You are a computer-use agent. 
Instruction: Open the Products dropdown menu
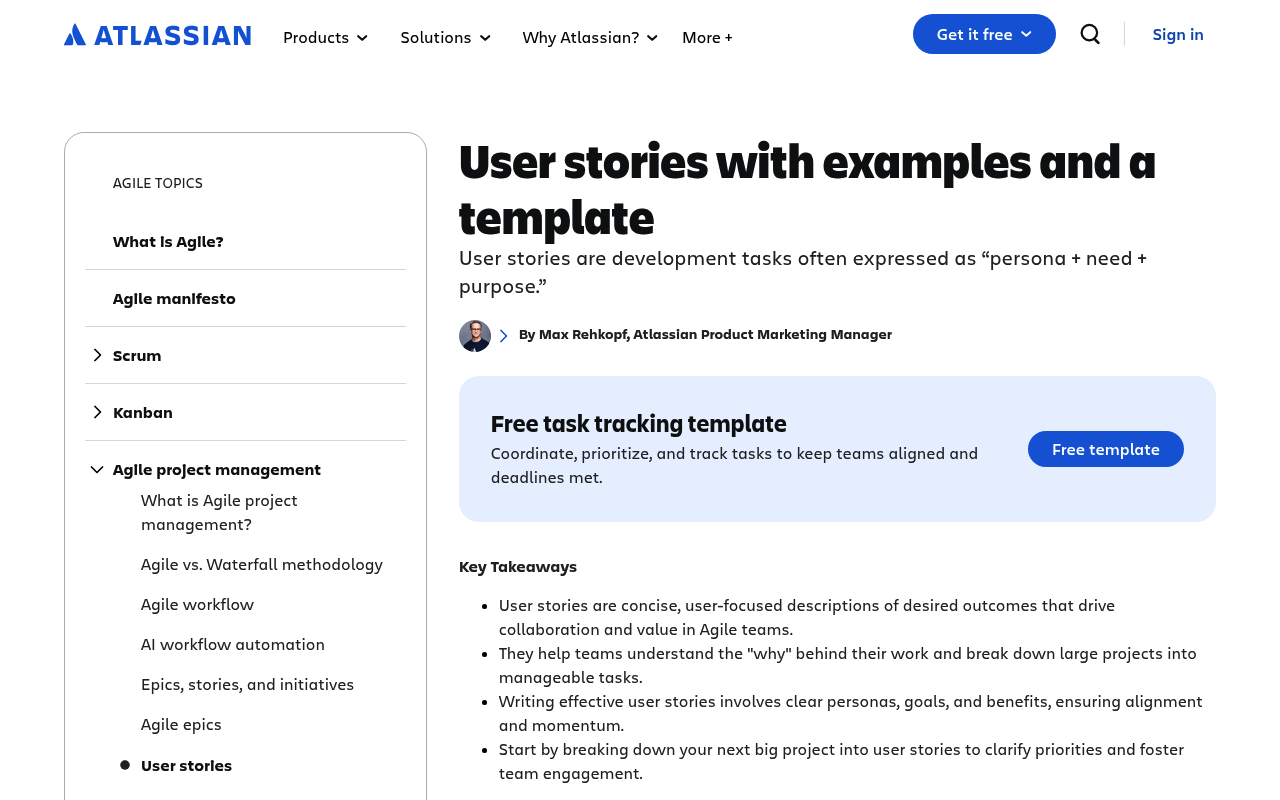[x=325, y=37]
